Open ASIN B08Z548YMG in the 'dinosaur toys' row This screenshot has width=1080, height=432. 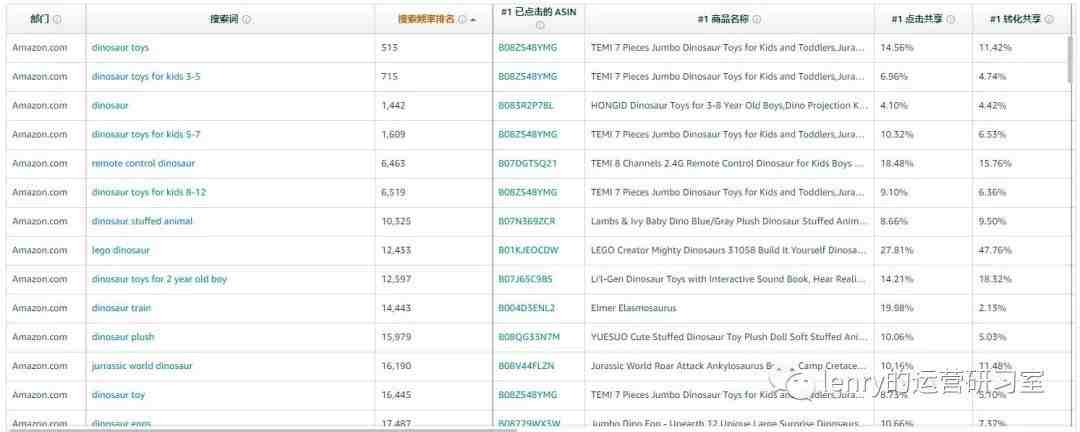click(x=528, y=48)
